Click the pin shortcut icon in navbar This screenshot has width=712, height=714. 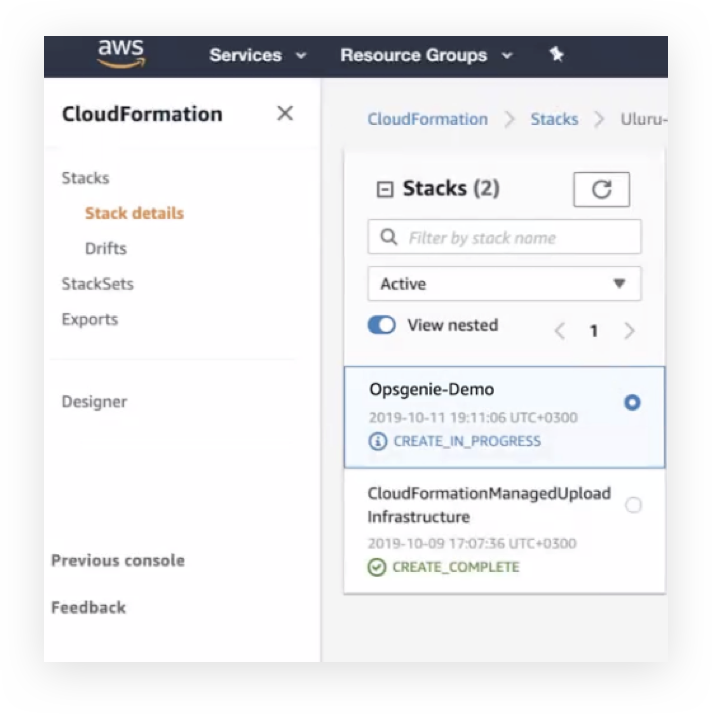click(557, 55)
